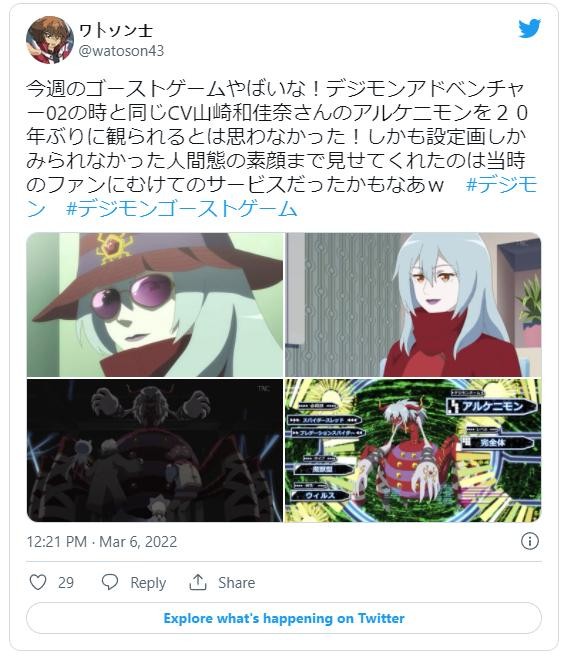Open the image with purple sunglasses hat

click(x=155, y=305)
